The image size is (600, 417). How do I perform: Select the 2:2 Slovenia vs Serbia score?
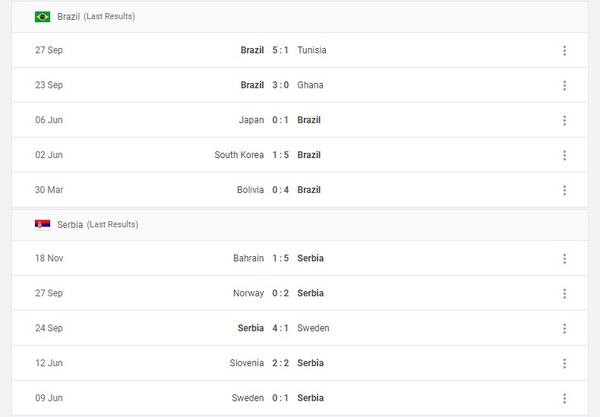point(281,363)
